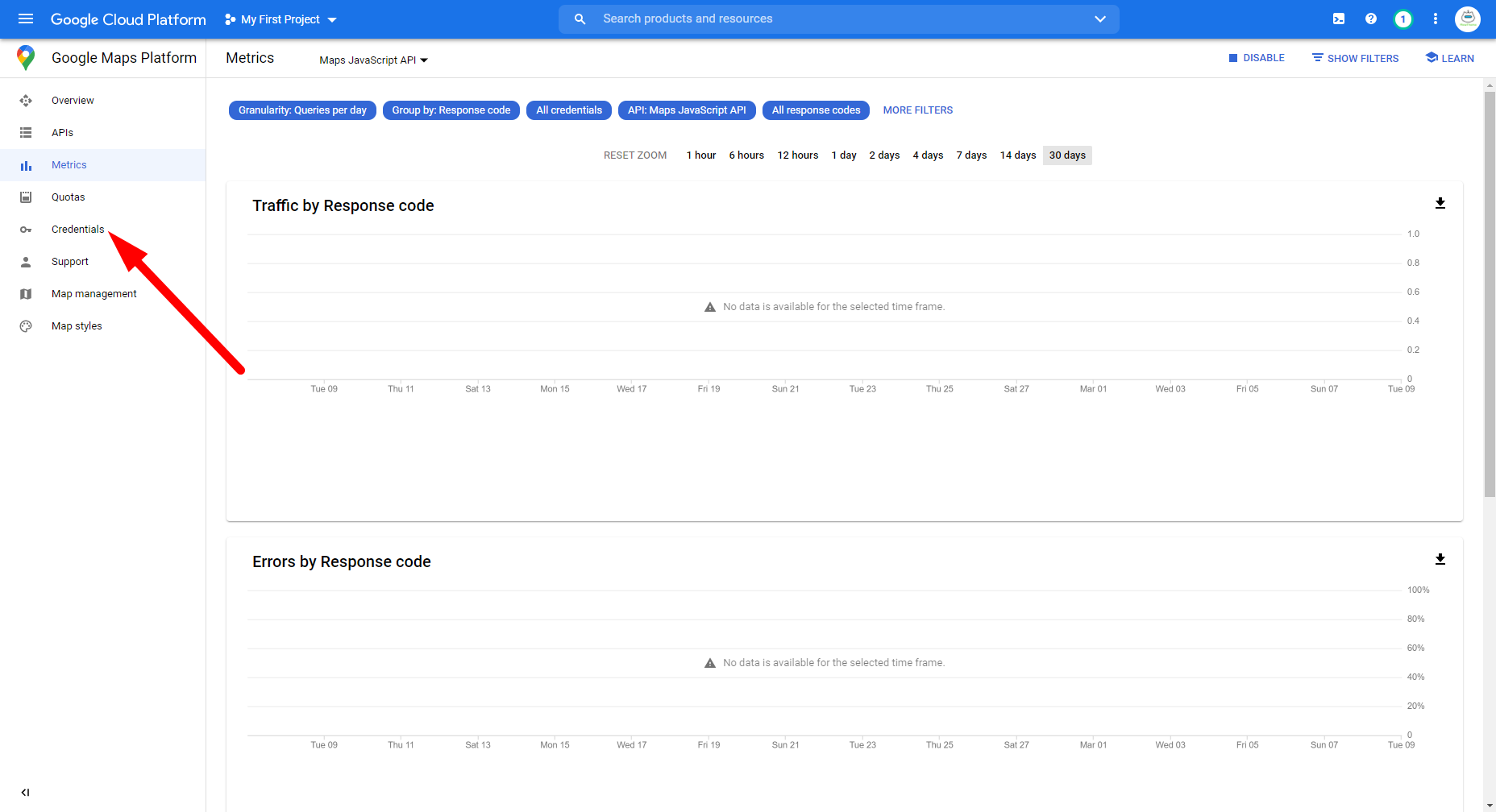Click Google Cloud Platform title

(x=128, y=19)
